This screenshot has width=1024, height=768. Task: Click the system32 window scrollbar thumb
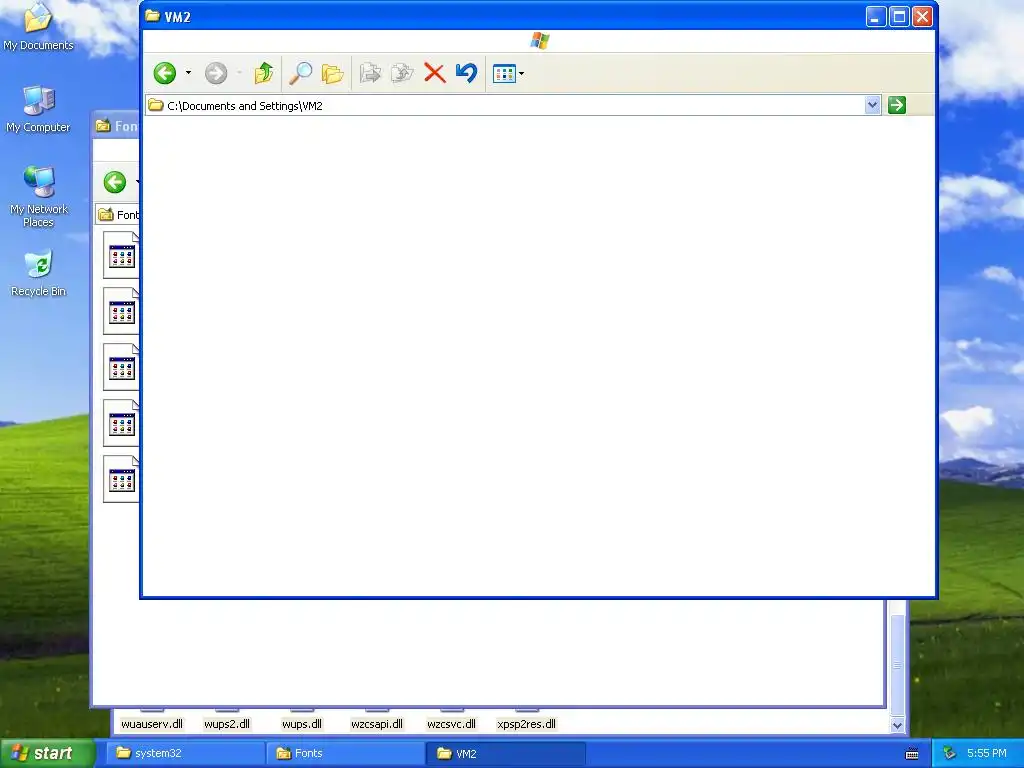click(x=897, y=665)
